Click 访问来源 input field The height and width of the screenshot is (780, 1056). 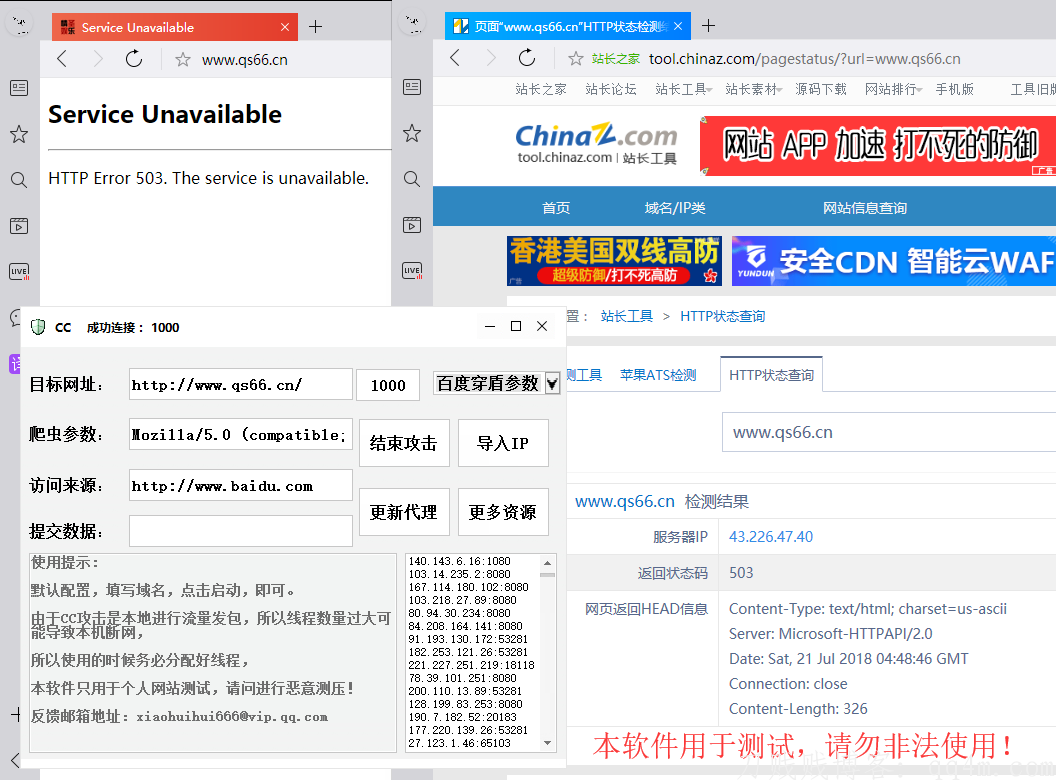coord(240,485)
